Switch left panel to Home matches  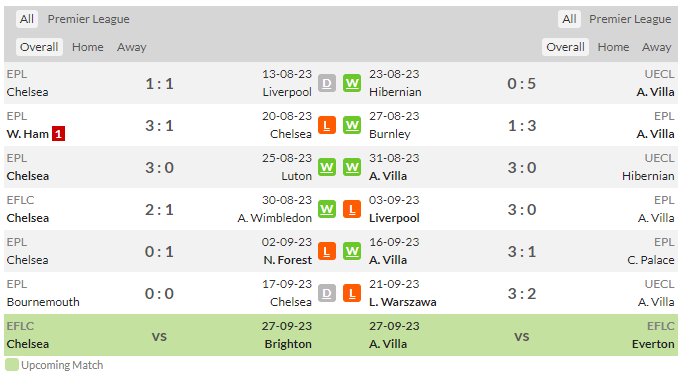point(88,47)
